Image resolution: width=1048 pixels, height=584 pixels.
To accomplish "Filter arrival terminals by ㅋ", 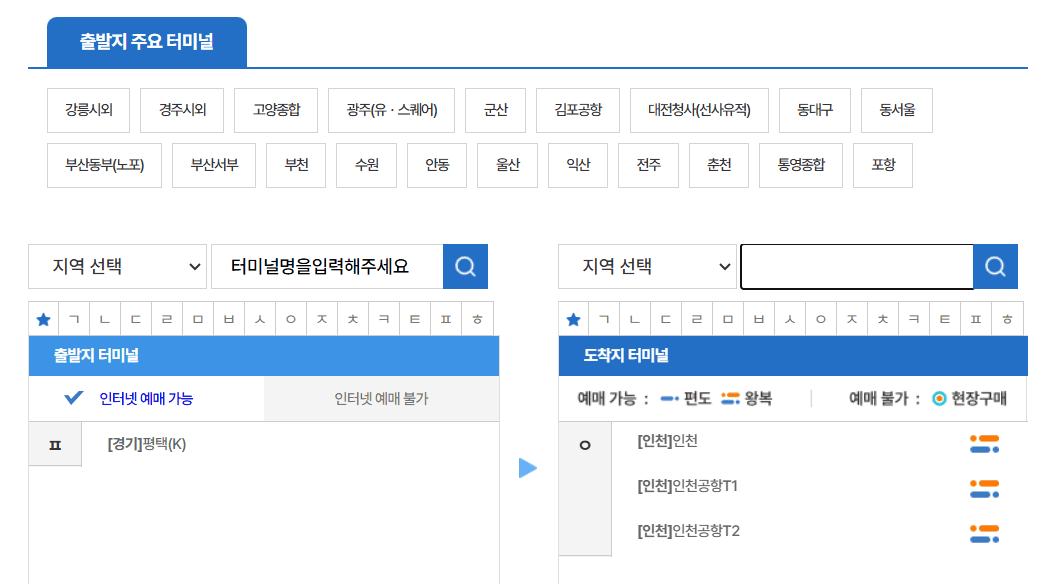I will click(x=914, y=319).
